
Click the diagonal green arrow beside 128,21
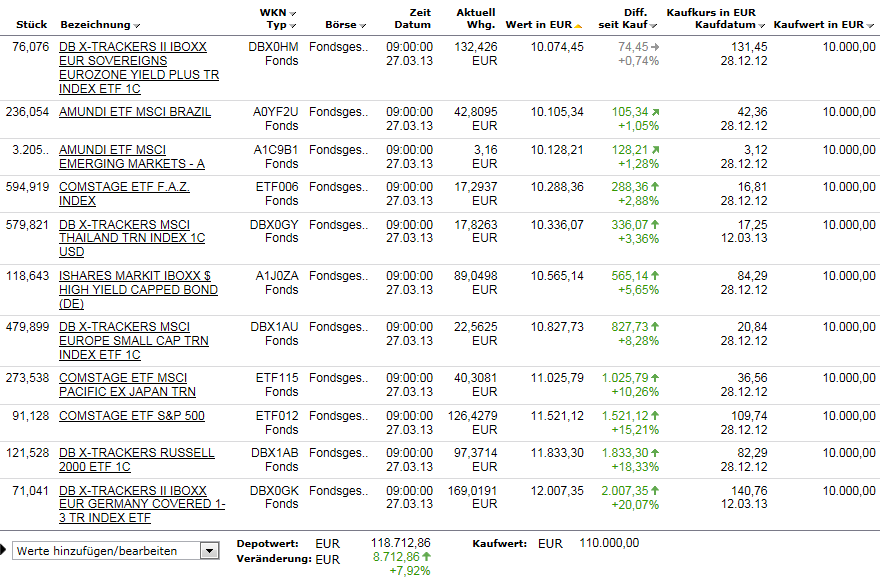tap(655, 150)
